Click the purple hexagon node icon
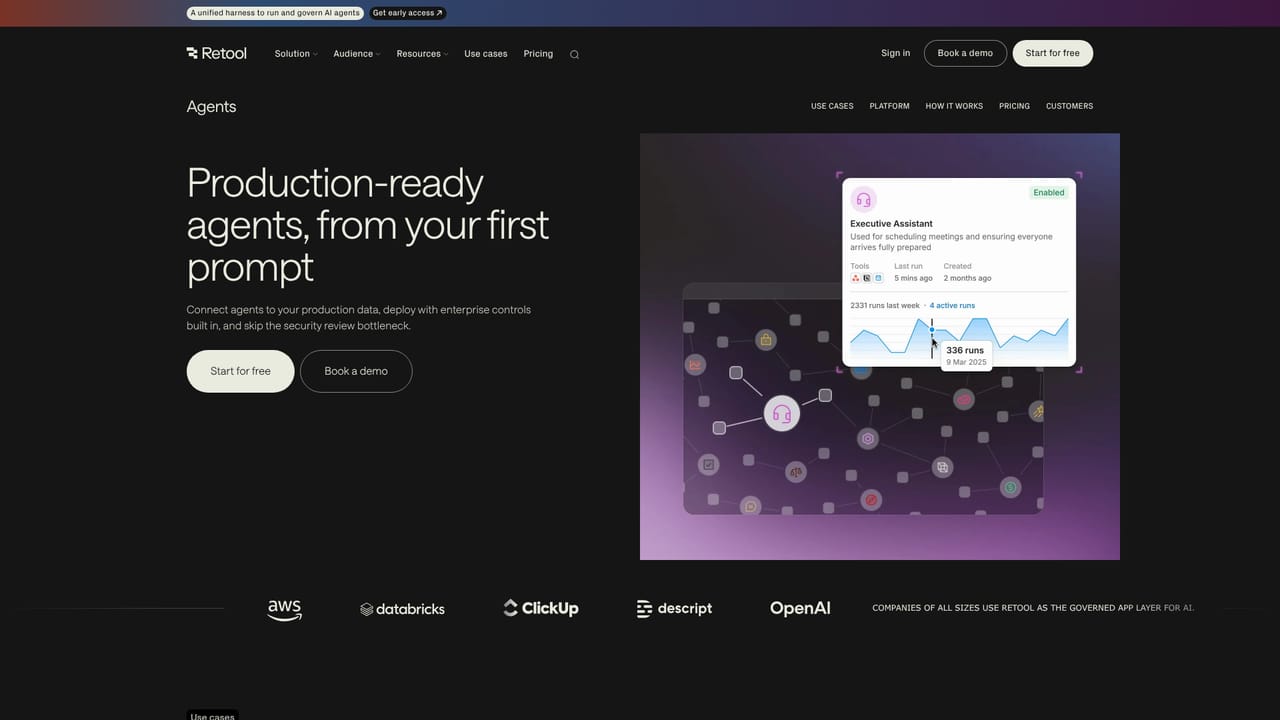The height and width of the screenshot is (720, 1280). tap(868, 438)
